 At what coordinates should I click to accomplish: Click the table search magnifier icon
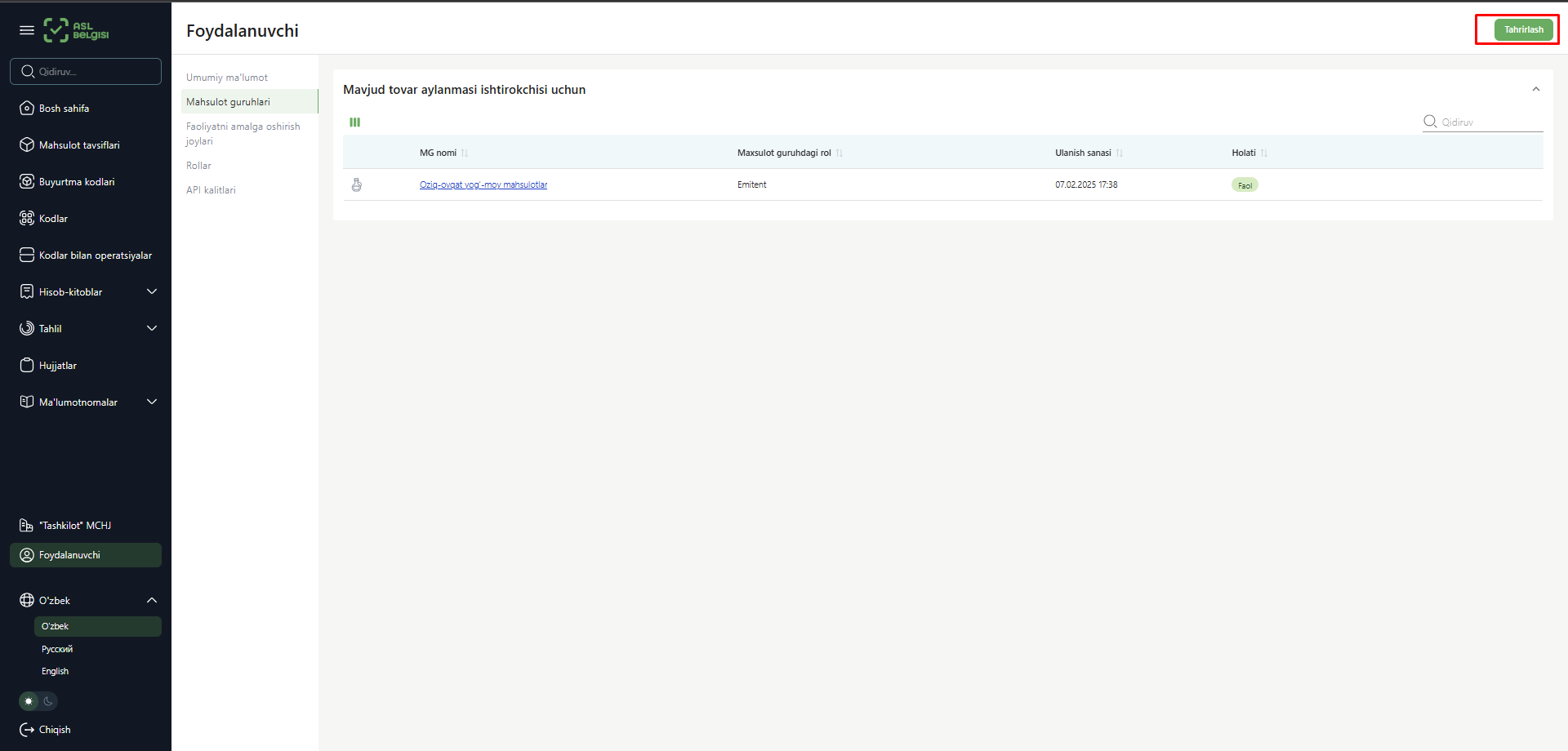click(1430, 122)
